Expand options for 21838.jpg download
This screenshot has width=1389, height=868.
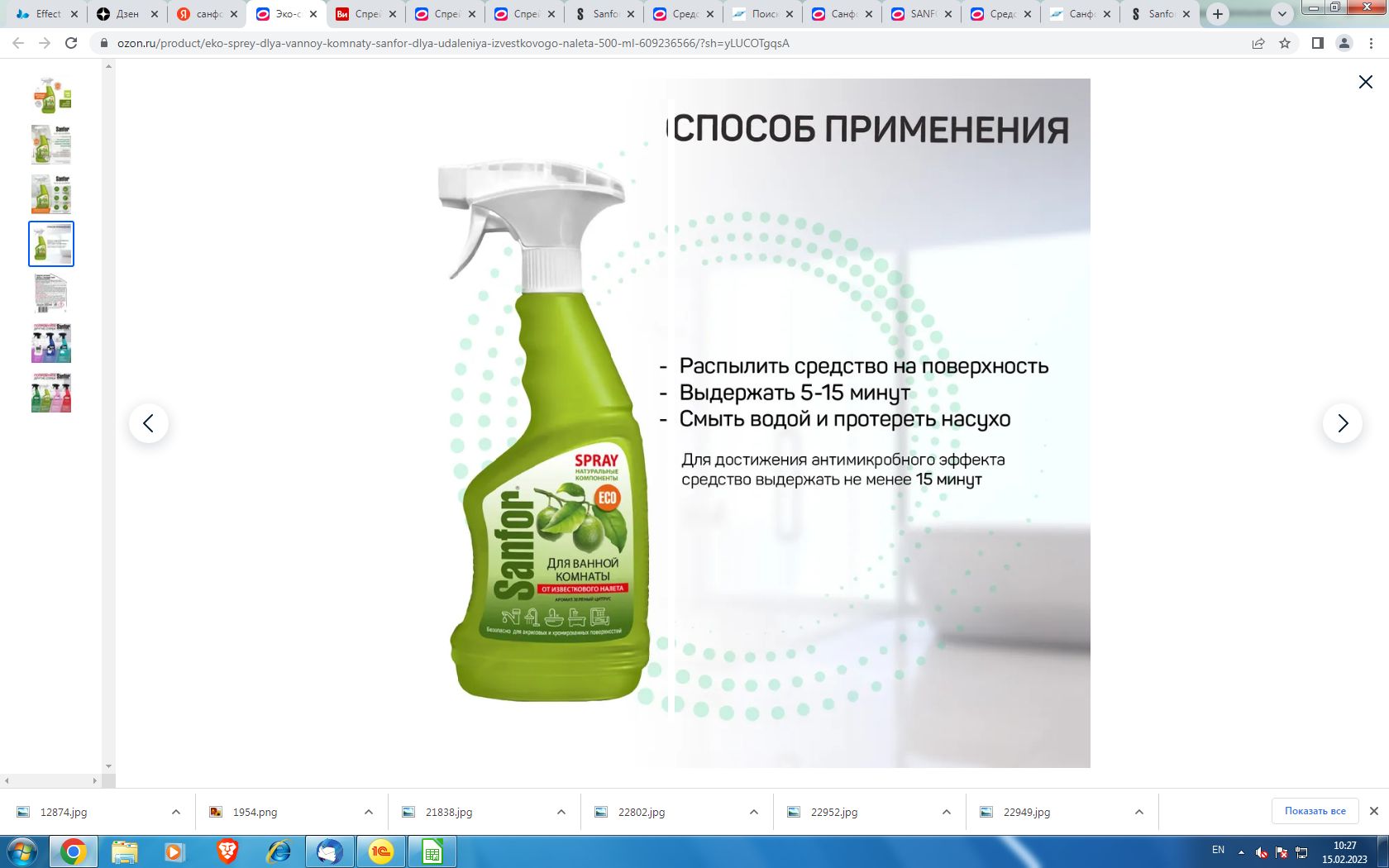click(561, 812)
